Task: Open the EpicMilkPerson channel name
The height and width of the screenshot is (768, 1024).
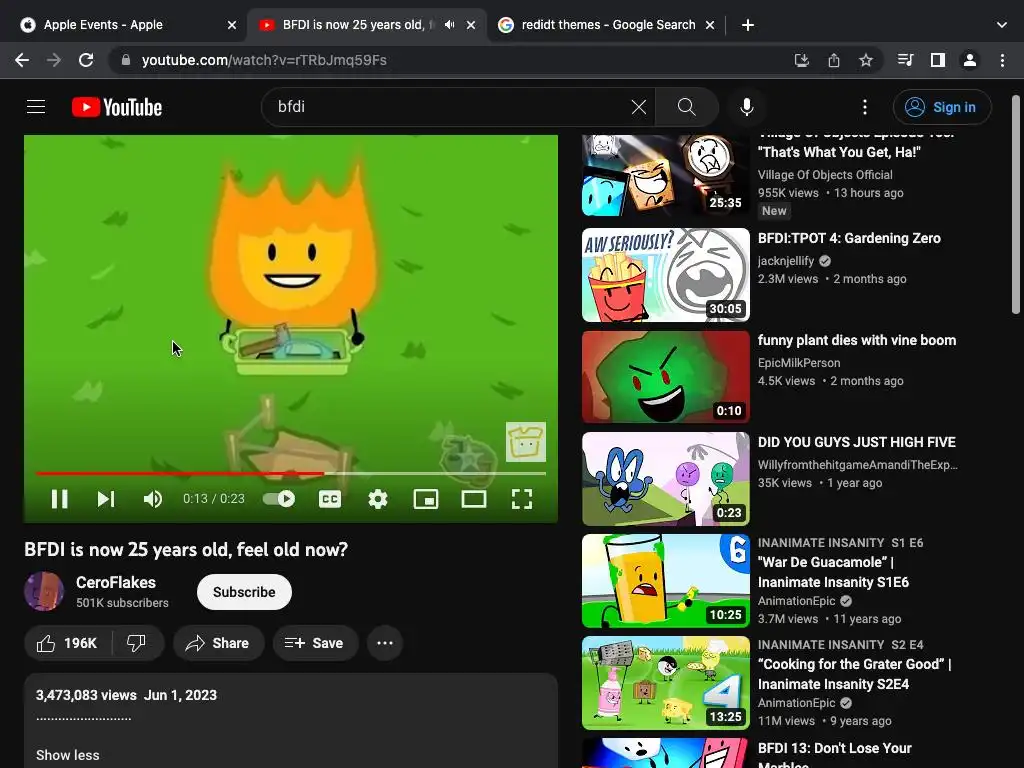Action: pyautogui.click(x=799, y=362)
